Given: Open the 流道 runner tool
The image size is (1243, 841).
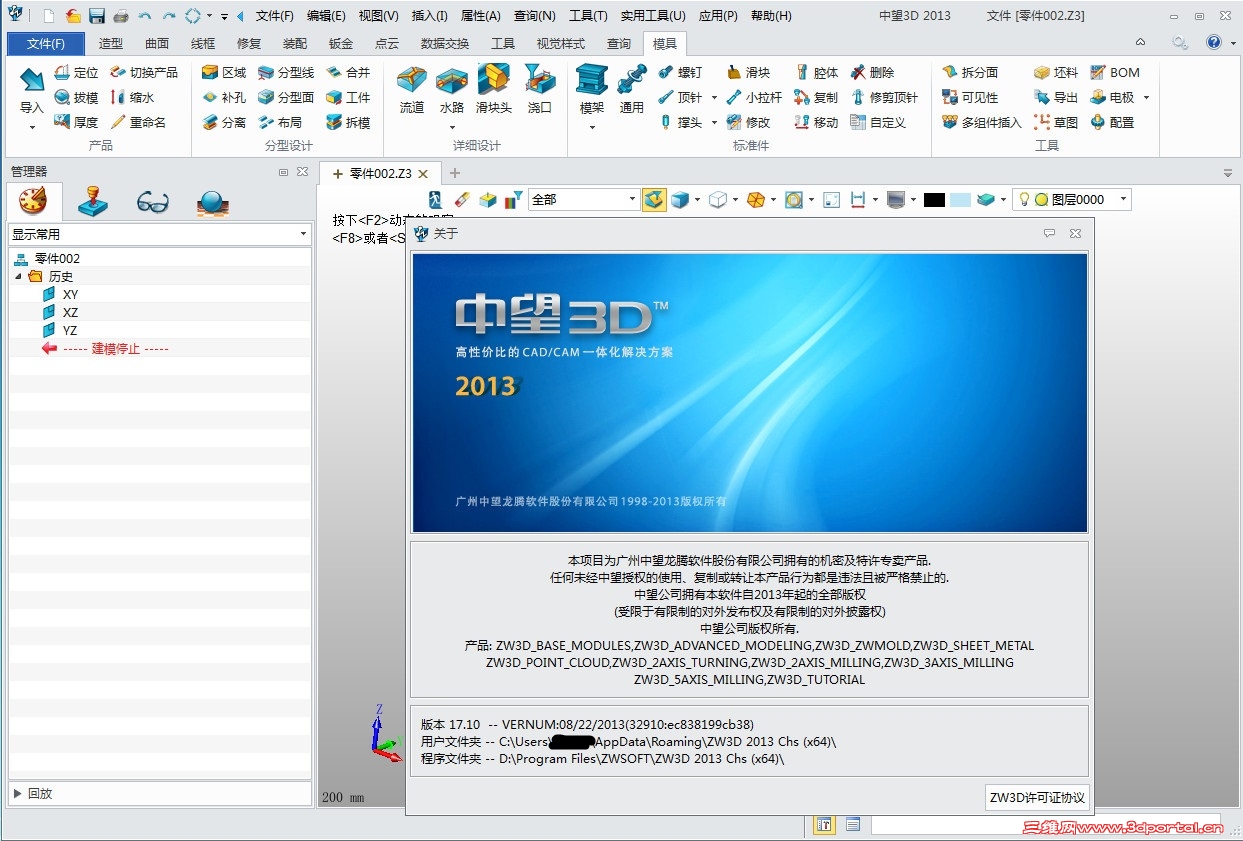Looking at the screenshot, I should pos(412,89).
